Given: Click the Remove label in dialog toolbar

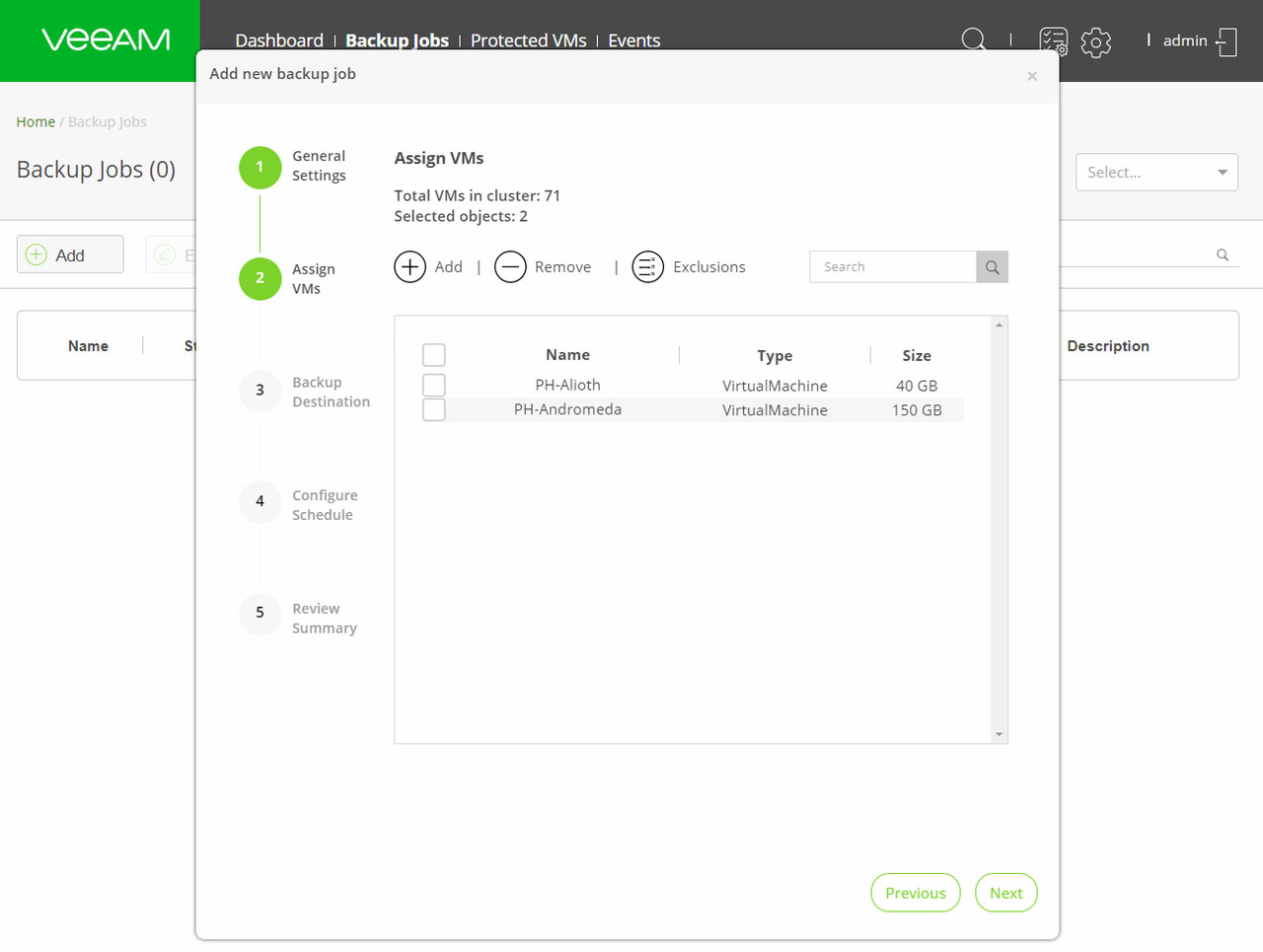Looking at the screenshot, I should [x=562, y=267].
